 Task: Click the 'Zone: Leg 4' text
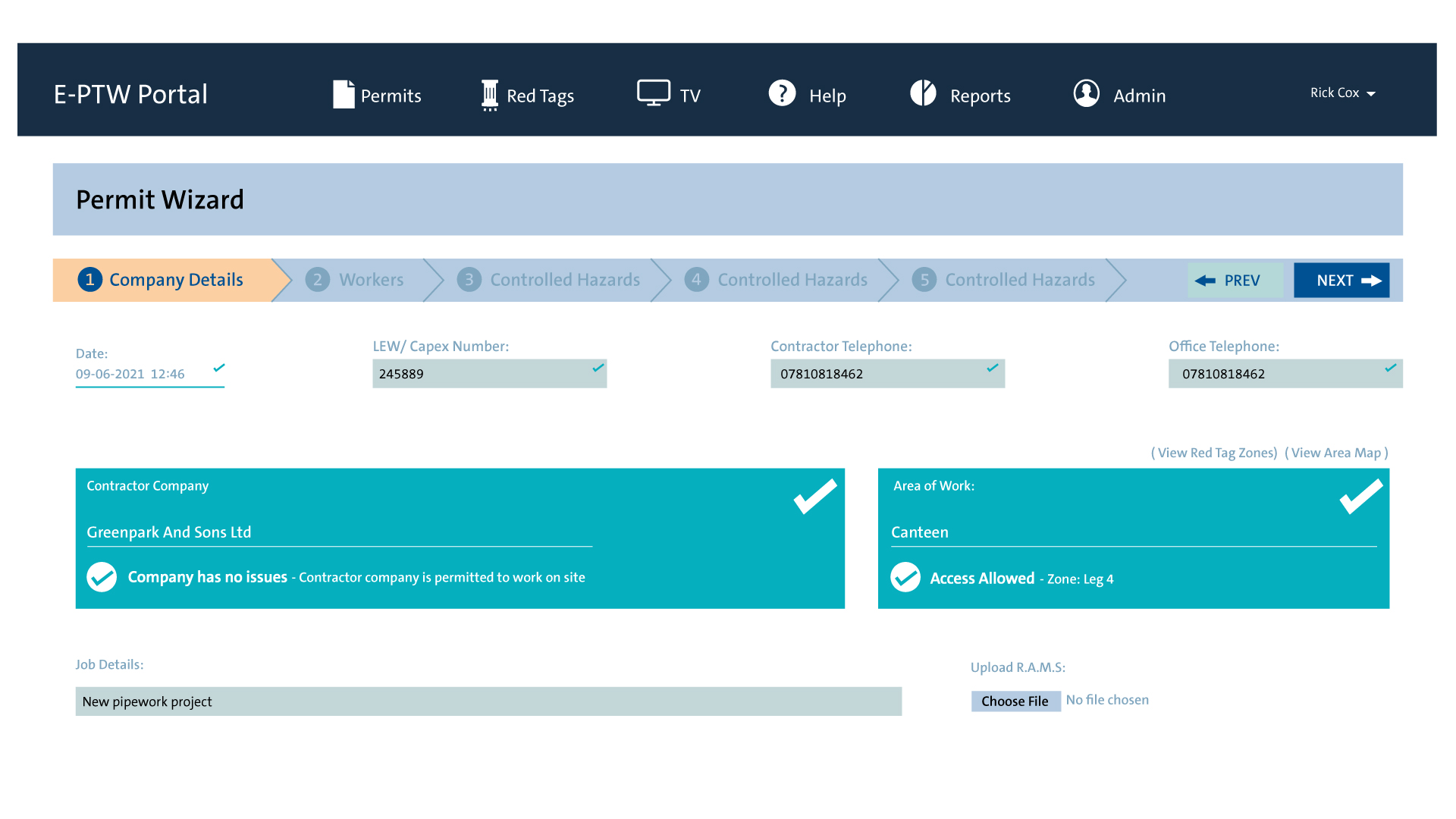point(1081,579)
